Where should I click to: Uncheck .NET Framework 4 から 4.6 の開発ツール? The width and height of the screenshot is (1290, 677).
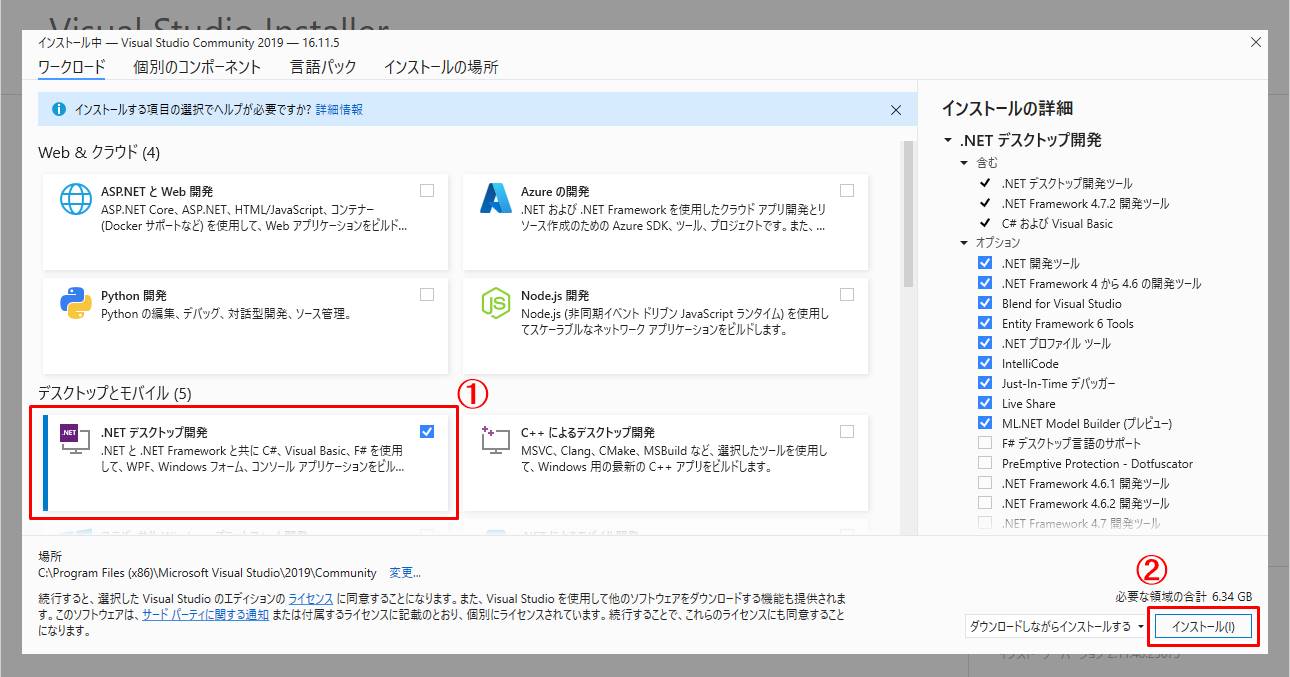pos(985,283)
